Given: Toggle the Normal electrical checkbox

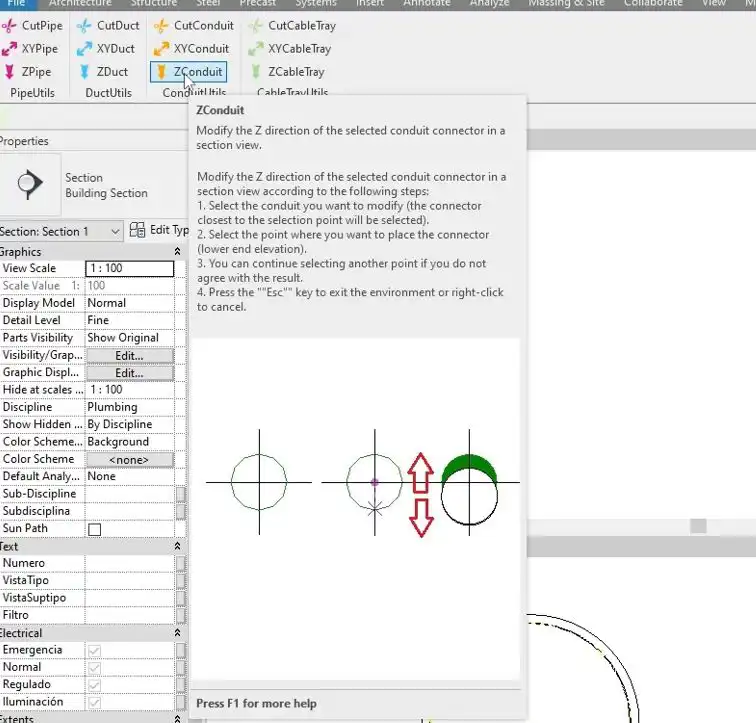Looking at the screenshot, I should 94,668.
